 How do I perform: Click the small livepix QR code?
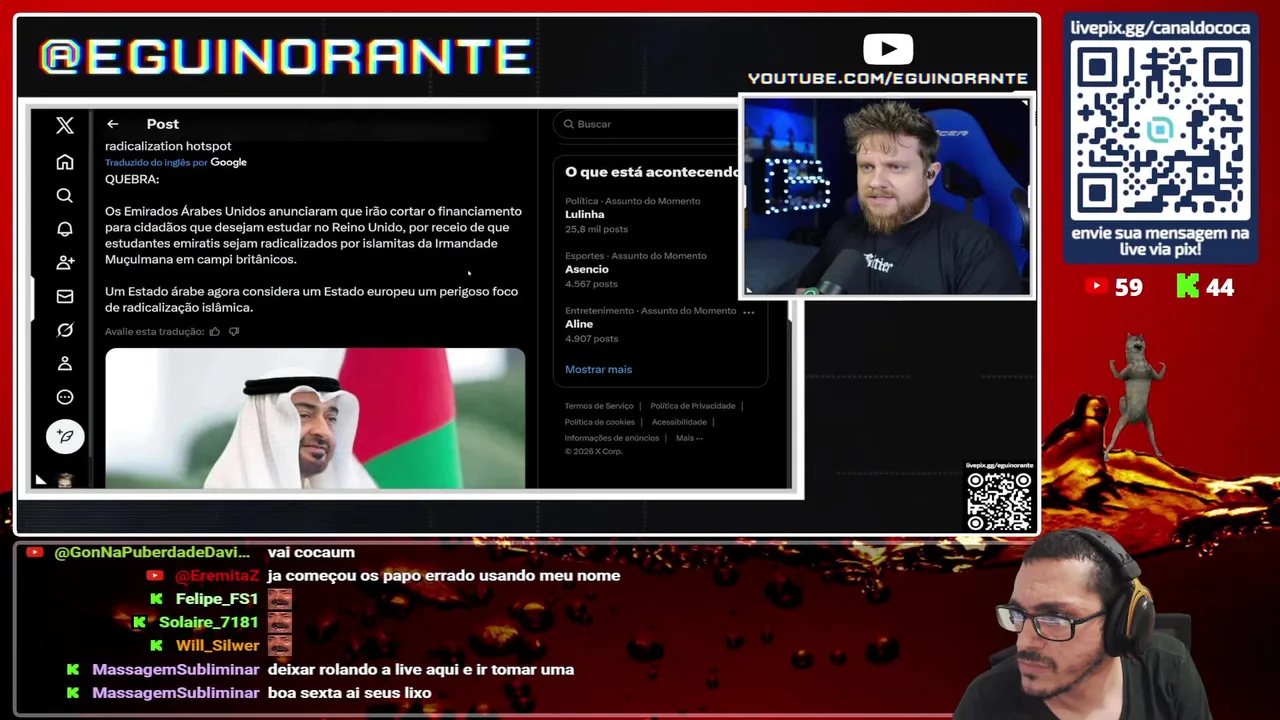999,501
